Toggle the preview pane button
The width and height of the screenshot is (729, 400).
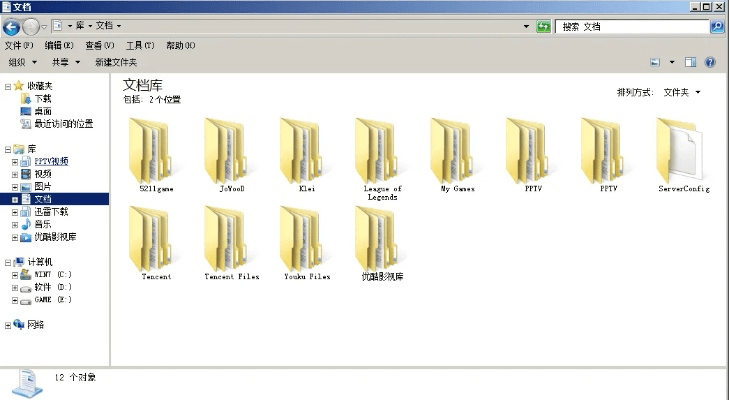click(691, 62)
